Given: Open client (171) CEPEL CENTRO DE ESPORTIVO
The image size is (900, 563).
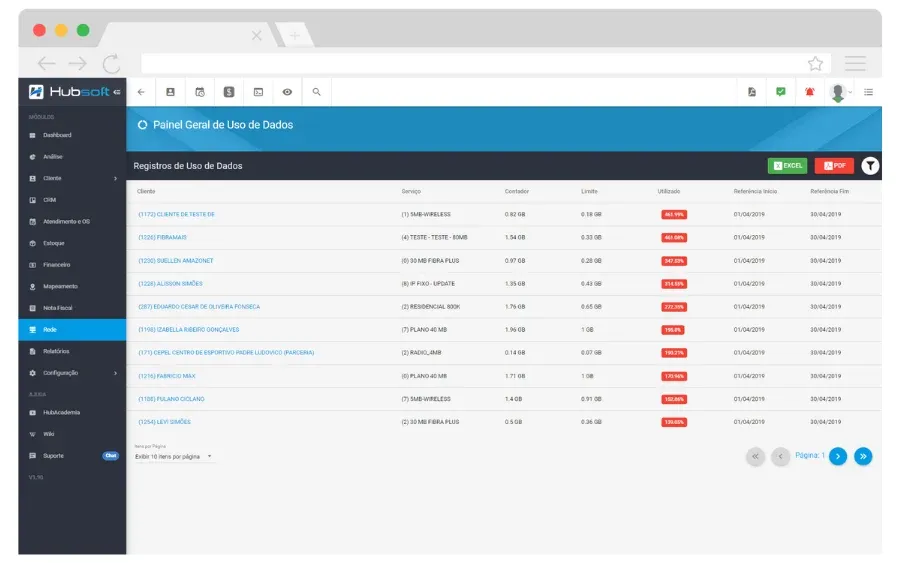Looking at the screenshot, I should tap(226, 353).
